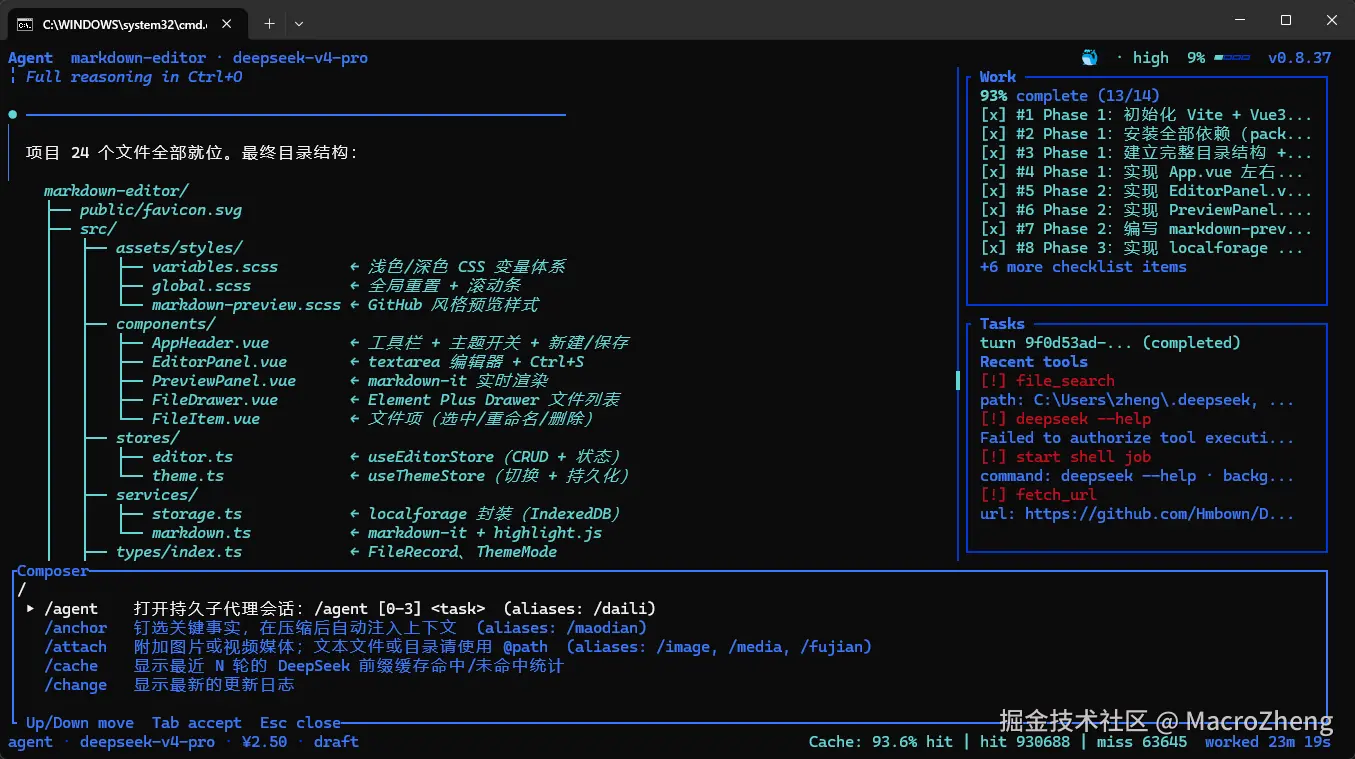
Task: Click the components/ folder tree node
Action: (x=165, y=324)
